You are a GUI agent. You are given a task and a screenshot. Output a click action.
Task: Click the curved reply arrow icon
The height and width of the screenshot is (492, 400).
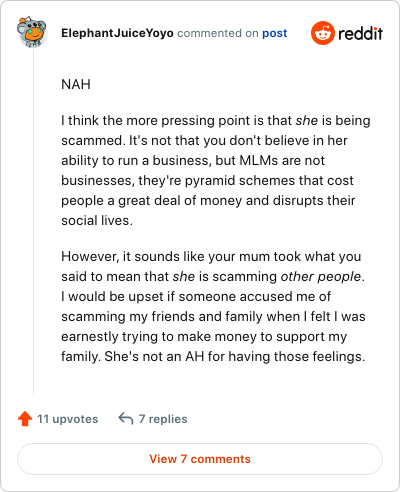tap(126, 419)
